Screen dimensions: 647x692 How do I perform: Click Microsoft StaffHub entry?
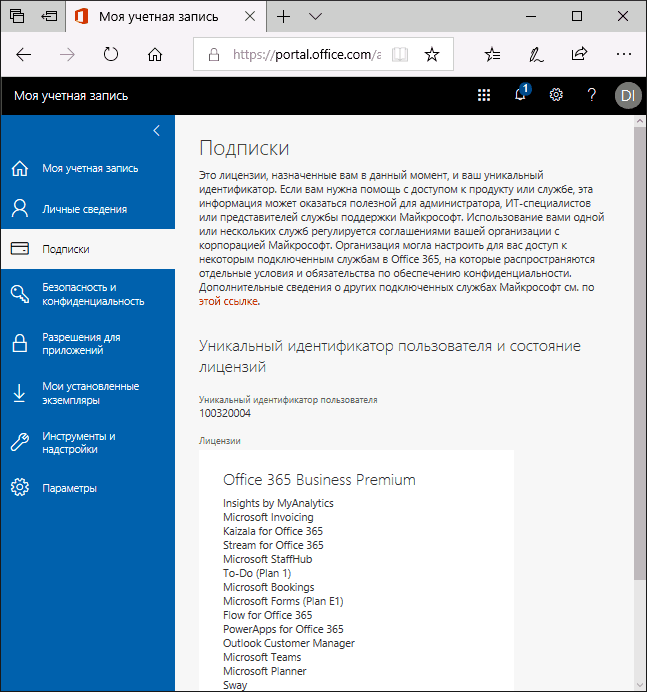click(267, 559)
